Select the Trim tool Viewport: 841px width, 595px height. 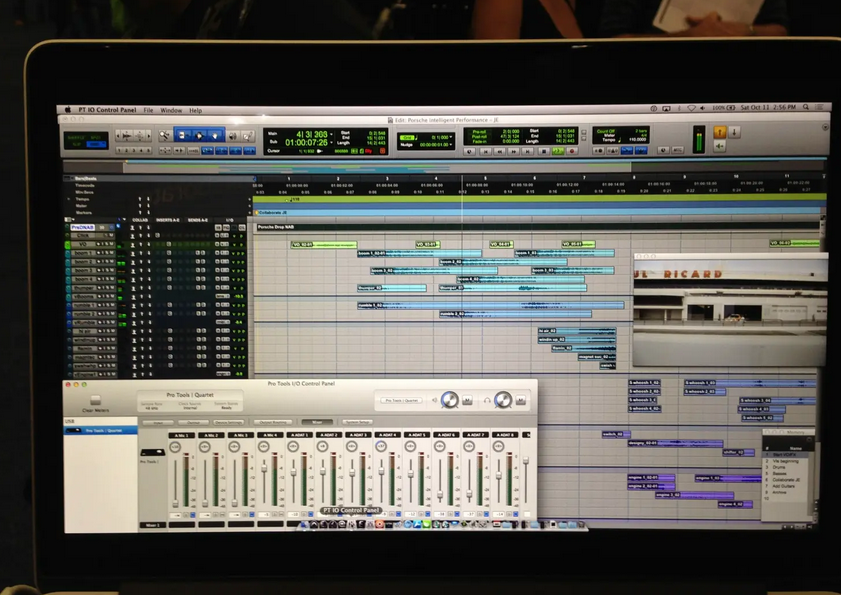pyautogui.click(x=182, y=135)
